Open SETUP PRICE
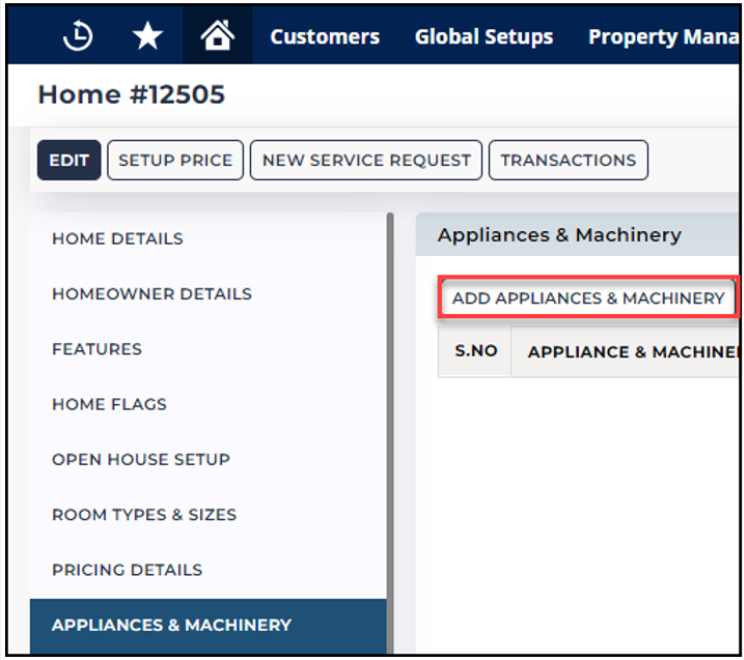The width and height of the screenshot is (744, 660). (176, 160)
